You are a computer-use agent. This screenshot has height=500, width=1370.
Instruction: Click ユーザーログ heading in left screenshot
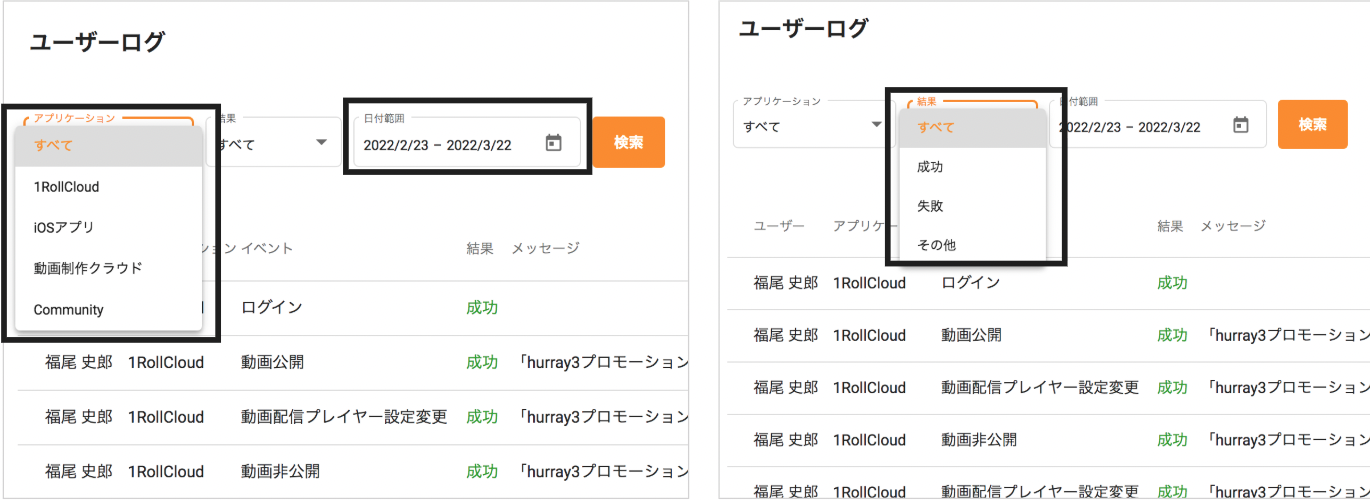click(x=96, y=42)
